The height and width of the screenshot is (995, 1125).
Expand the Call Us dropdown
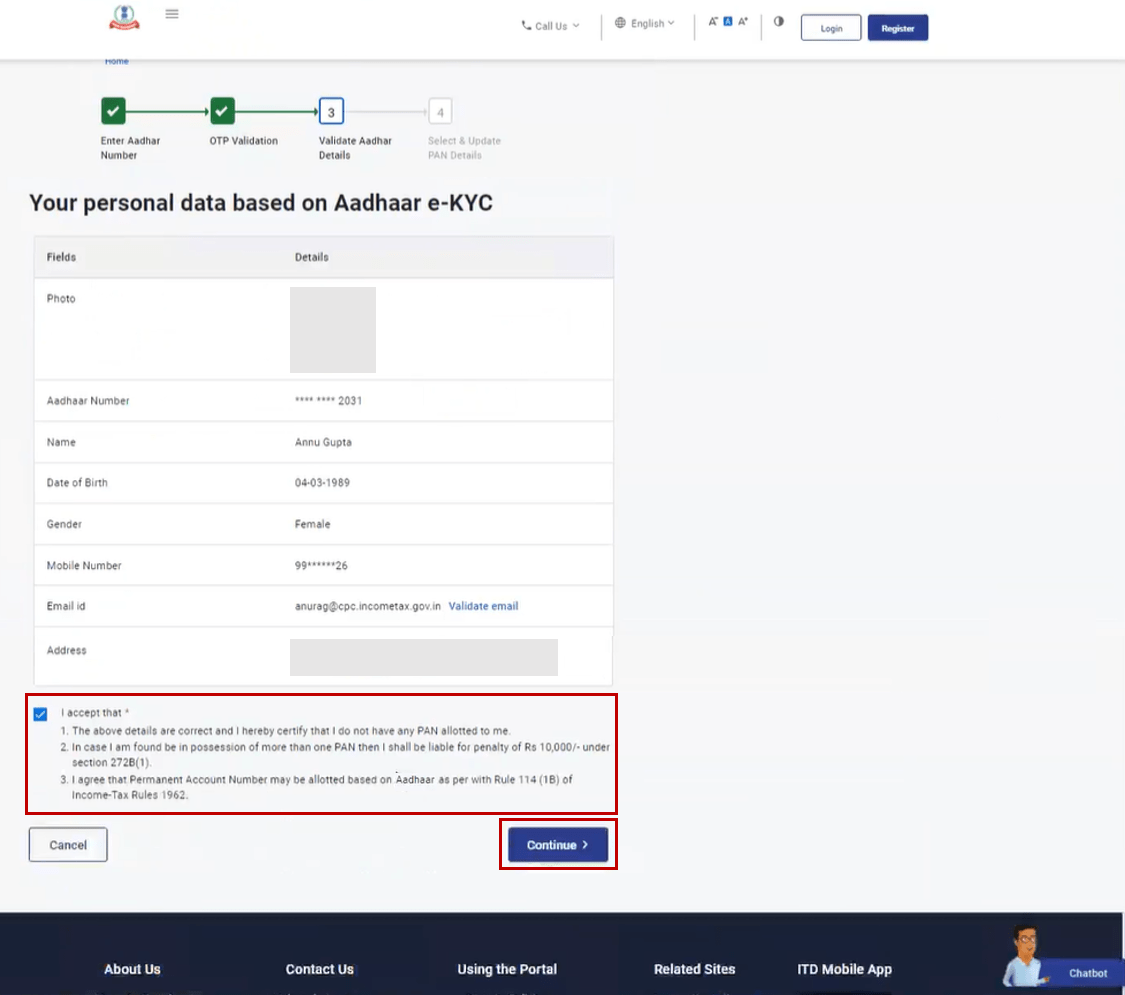[574, 26]
